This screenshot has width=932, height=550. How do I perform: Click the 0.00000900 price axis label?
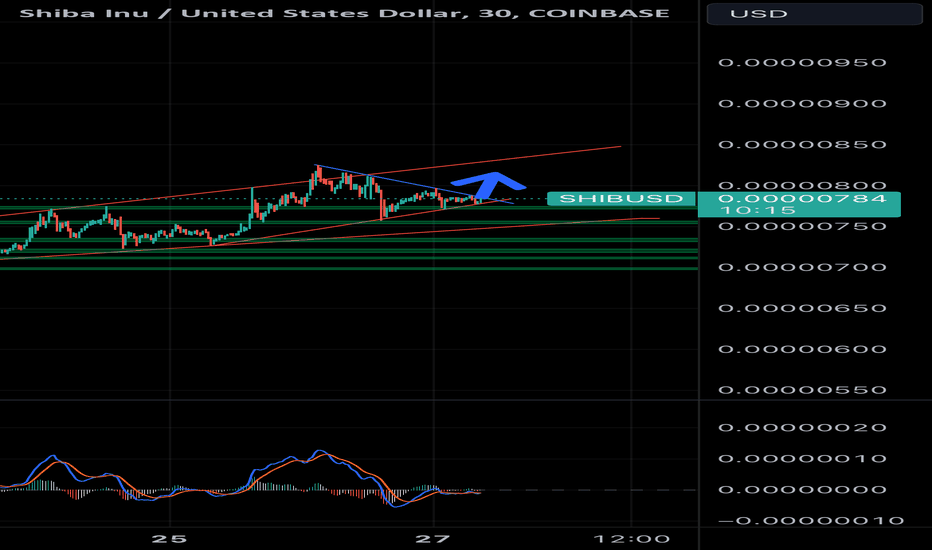[x=802, y=103]
